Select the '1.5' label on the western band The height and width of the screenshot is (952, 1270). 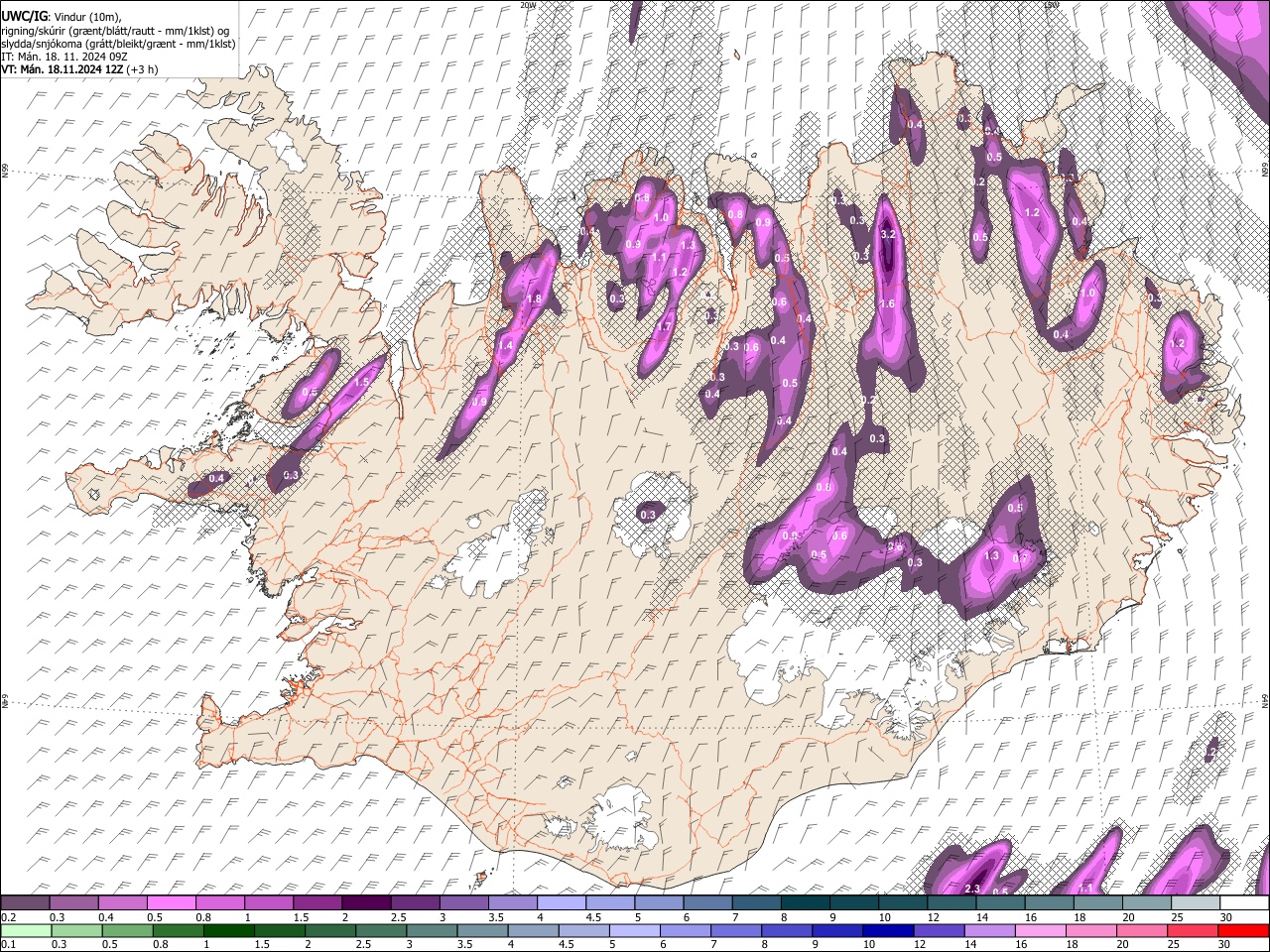pyautogui.click(x=362, y=382)
